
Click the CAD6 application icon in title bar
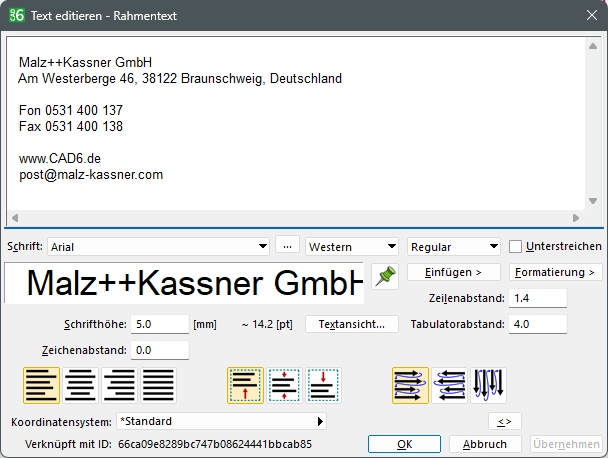(17, 16)
